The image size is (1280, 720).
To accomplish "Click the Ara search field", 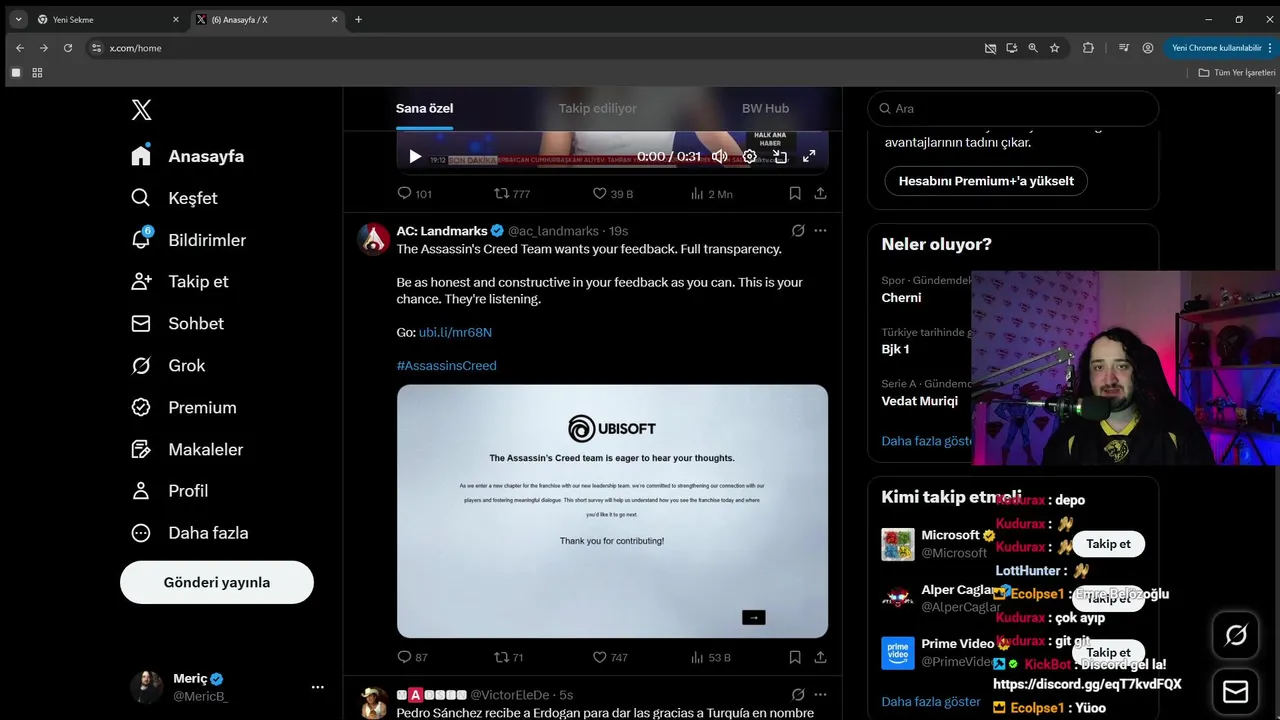I will click(1013, 108).
